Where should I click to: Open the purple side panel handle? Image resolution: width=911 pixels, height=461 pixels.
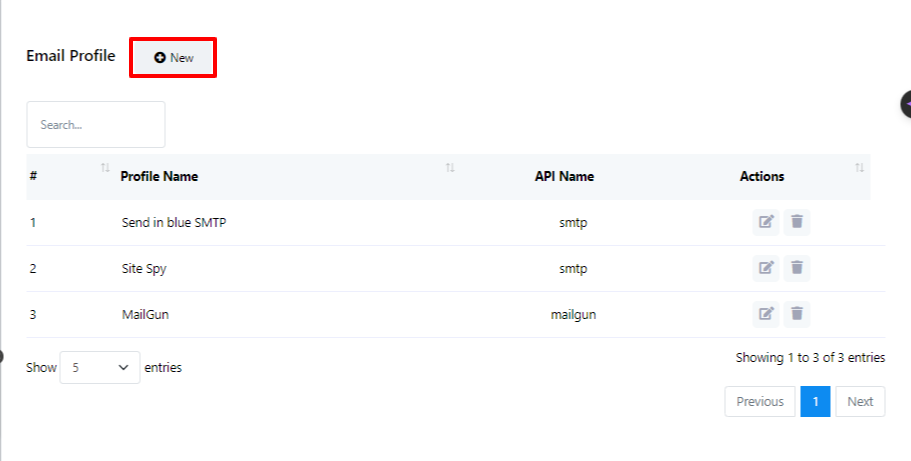pos(906,103)
